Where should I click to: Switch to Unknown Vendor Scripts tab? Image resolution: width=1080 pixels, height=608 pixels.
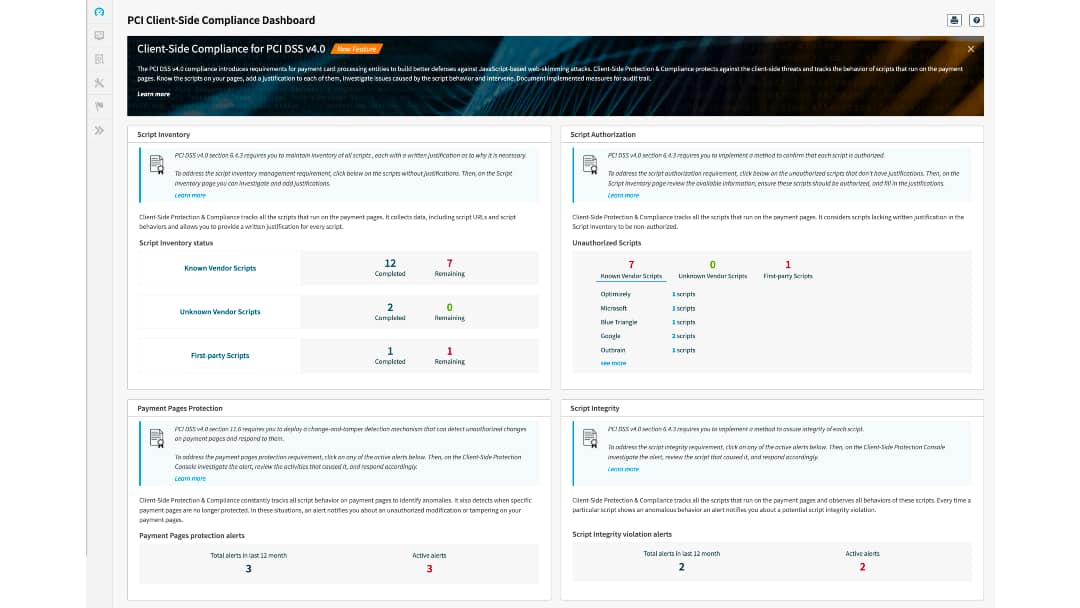coord(712,275)
